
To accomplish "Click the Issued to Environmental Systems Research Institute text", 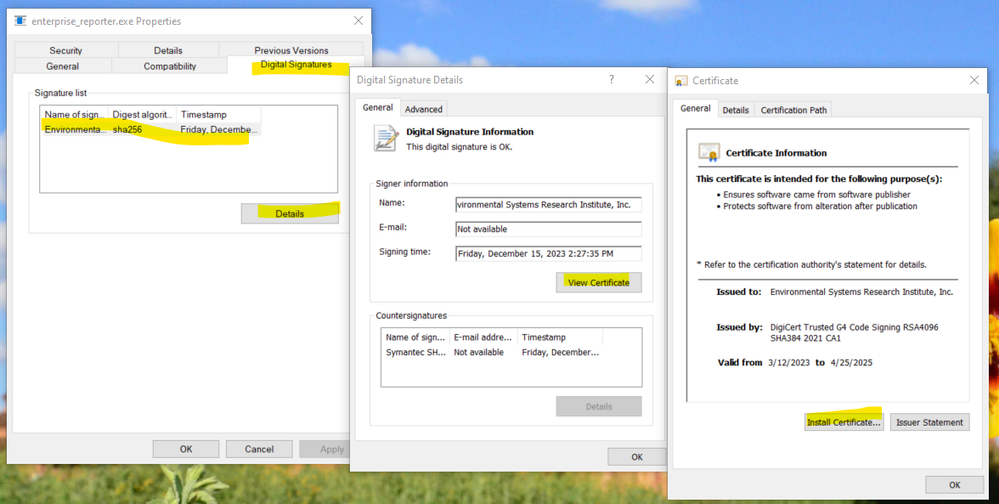I will [861, 292].
